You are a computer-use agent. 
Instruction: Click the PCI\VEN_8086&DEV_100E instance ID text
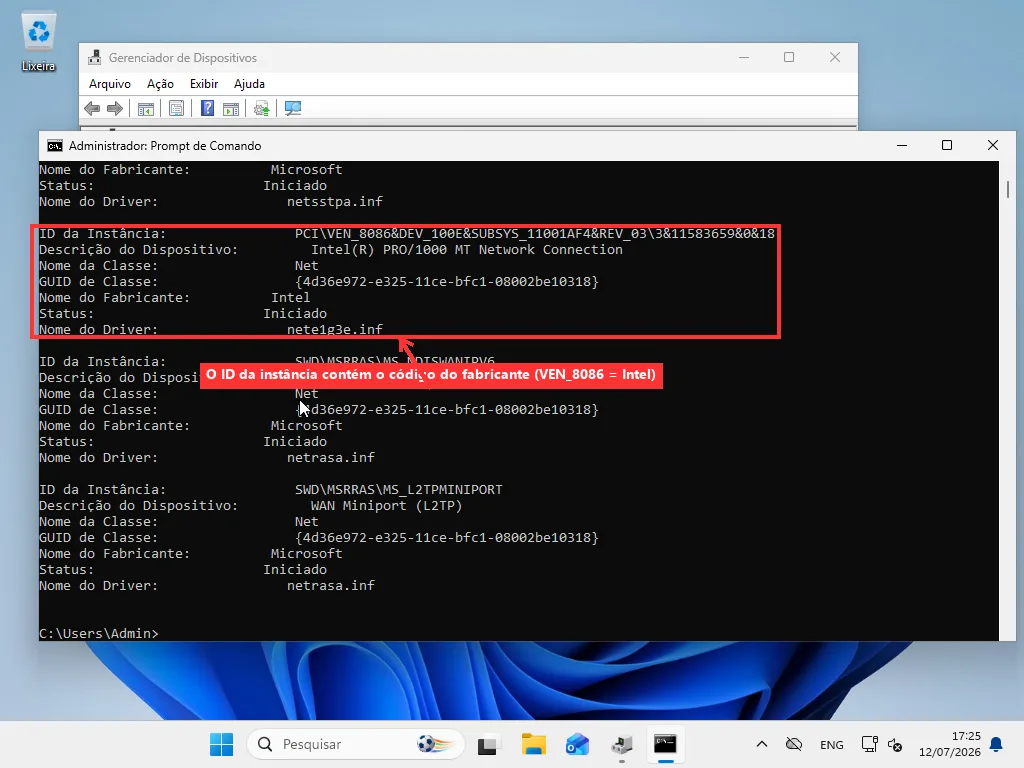pyautogui.click(x=534, y=234)
